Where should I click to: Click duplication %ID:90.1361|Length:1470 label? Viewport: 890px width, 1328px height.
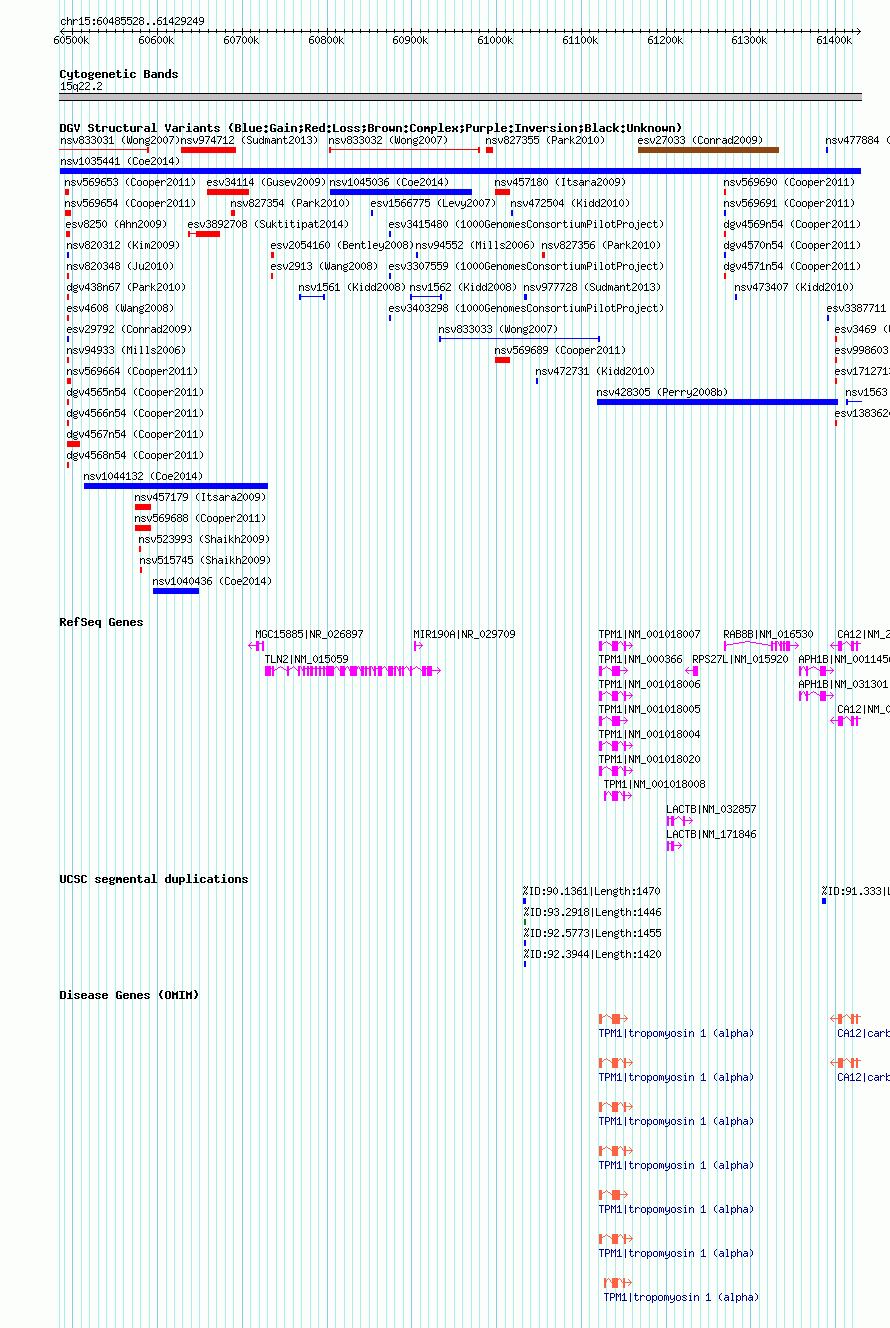point(591,892)
